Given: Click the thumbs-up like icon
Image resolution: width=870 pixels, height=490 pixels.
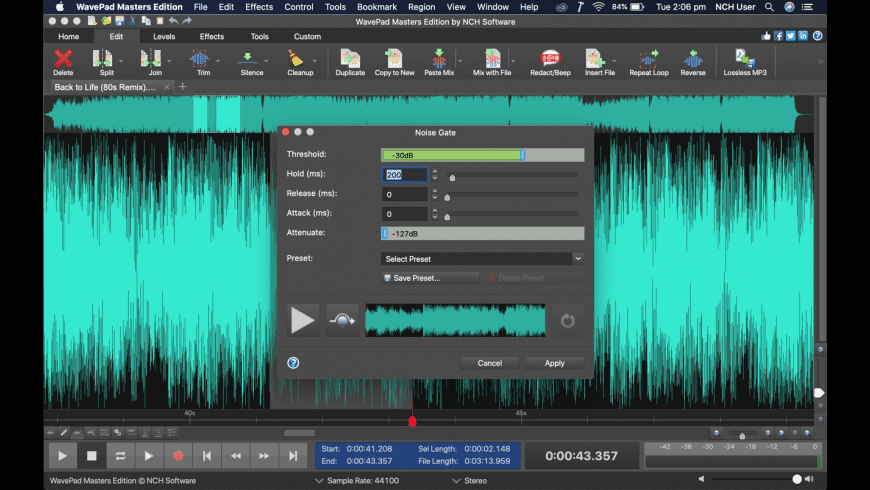Looking at the screenshot, I should coord(766,36).
